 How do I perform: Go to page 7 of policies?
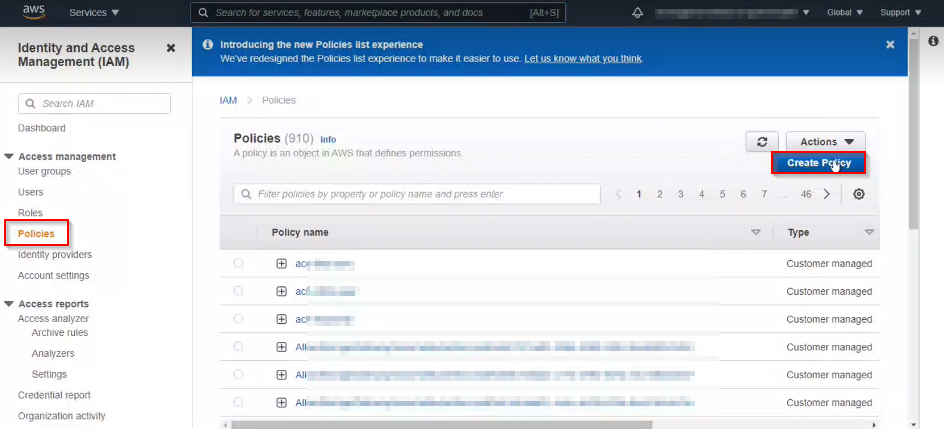(x=764, y=194)
